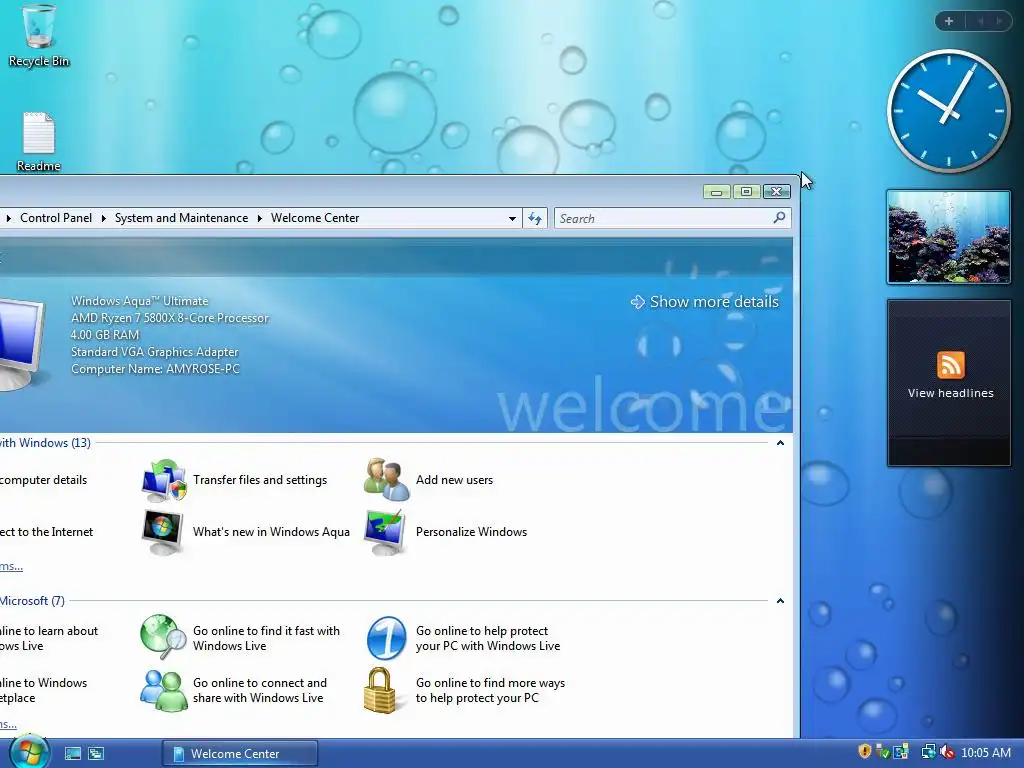Click the blue OneCare protect PC icon
1024x768 pixels.
point(386,637)
